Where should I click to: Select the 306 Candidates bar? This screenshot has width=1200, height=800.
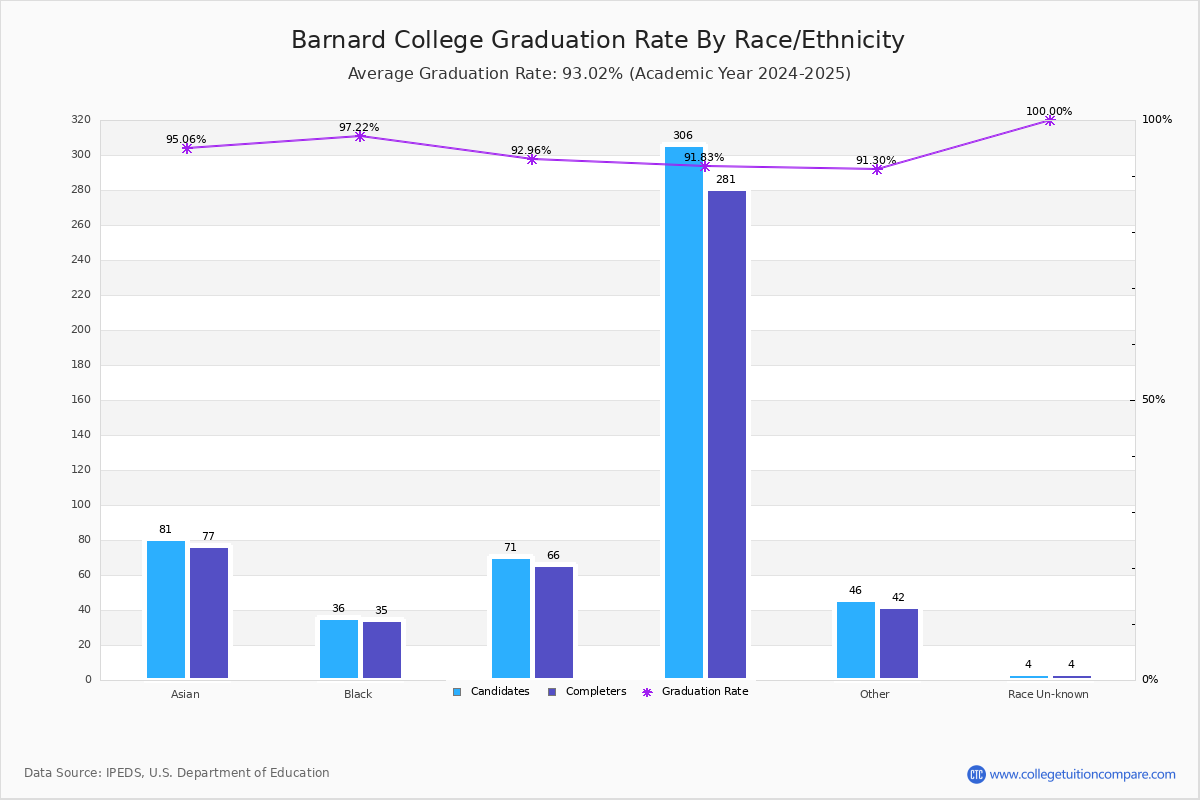pyautogui.click(x=684, y=412)
